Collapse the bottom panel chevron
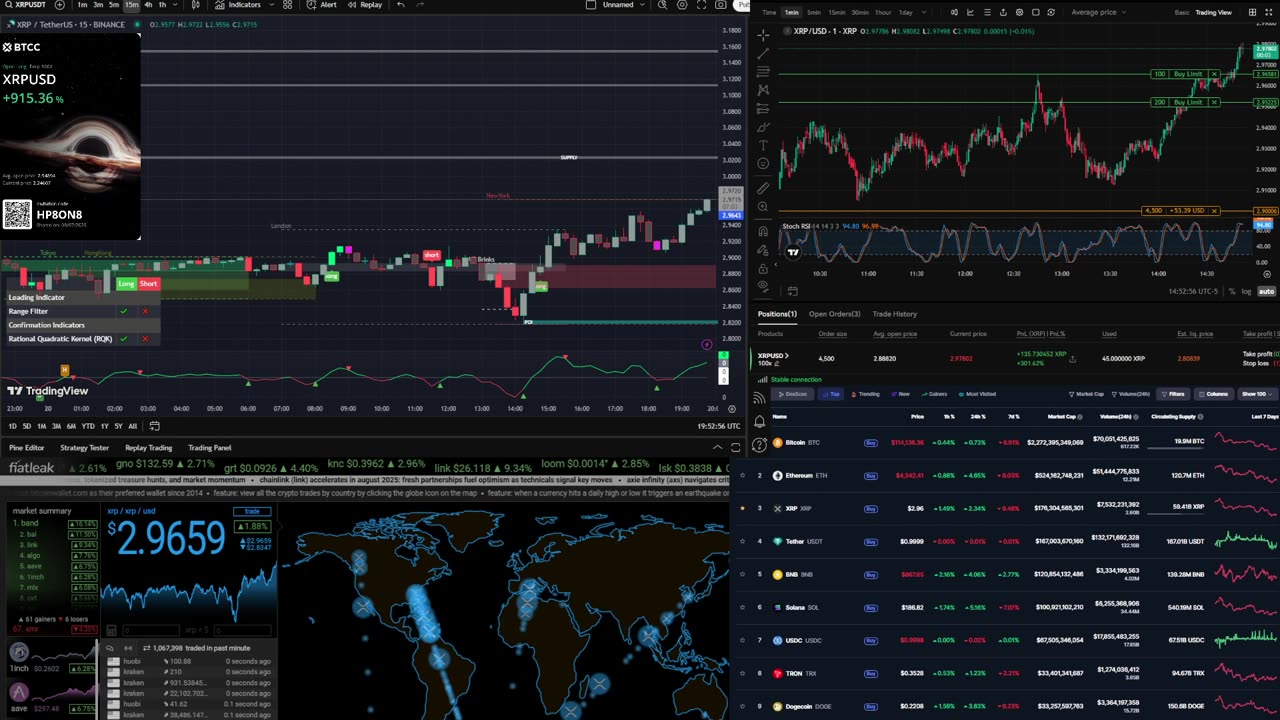1280x720 pixels. point(717,447)
